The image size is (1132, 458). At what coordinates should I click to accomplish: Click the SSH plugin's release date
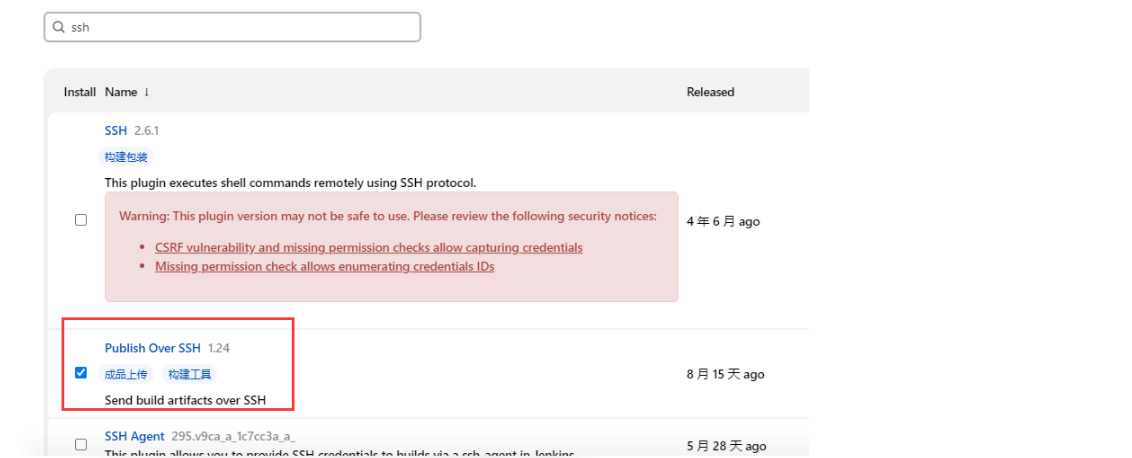pos(723,222)
